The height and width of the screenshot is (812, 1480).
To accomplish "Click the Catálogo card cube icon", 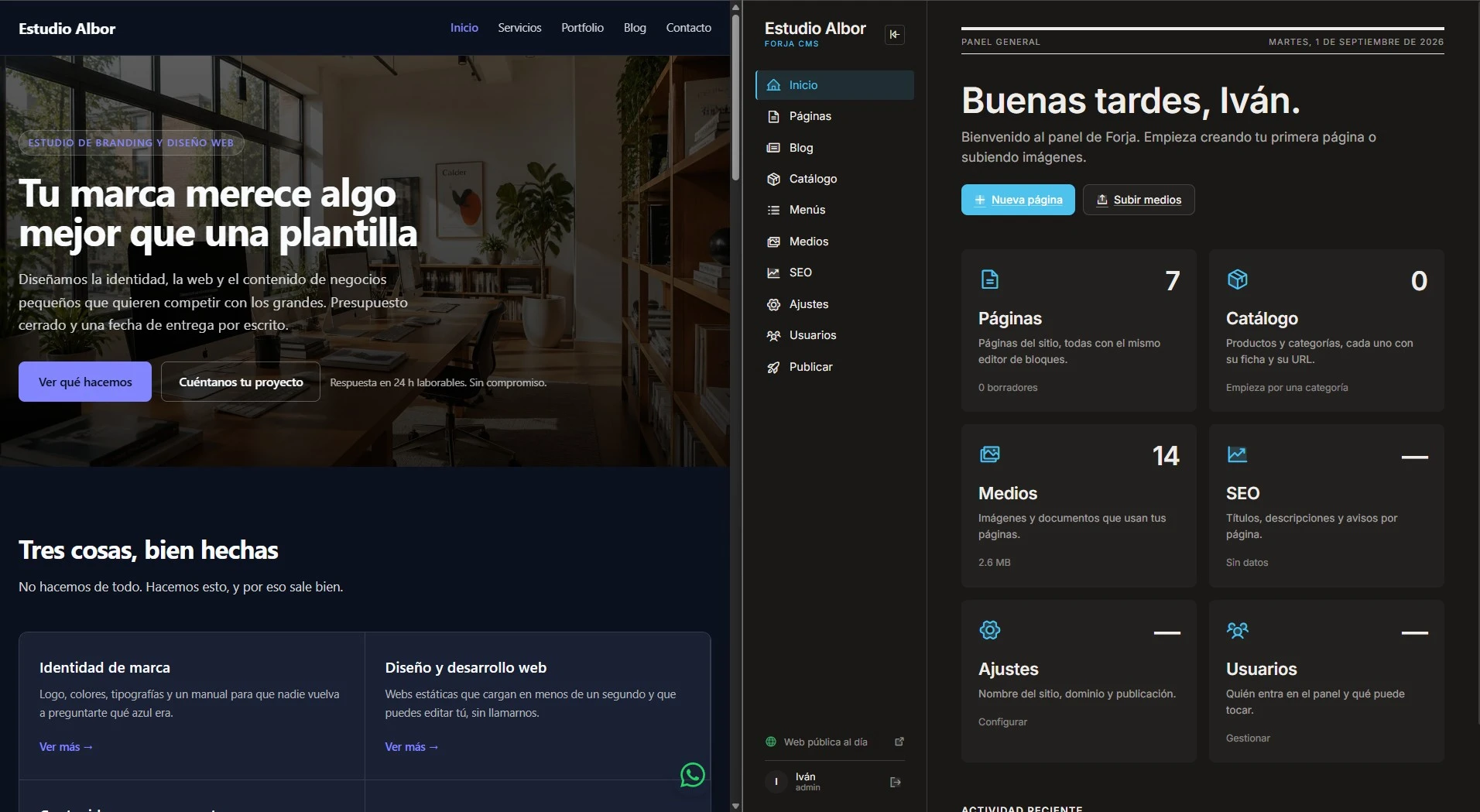I will [x=1238, y=279].
